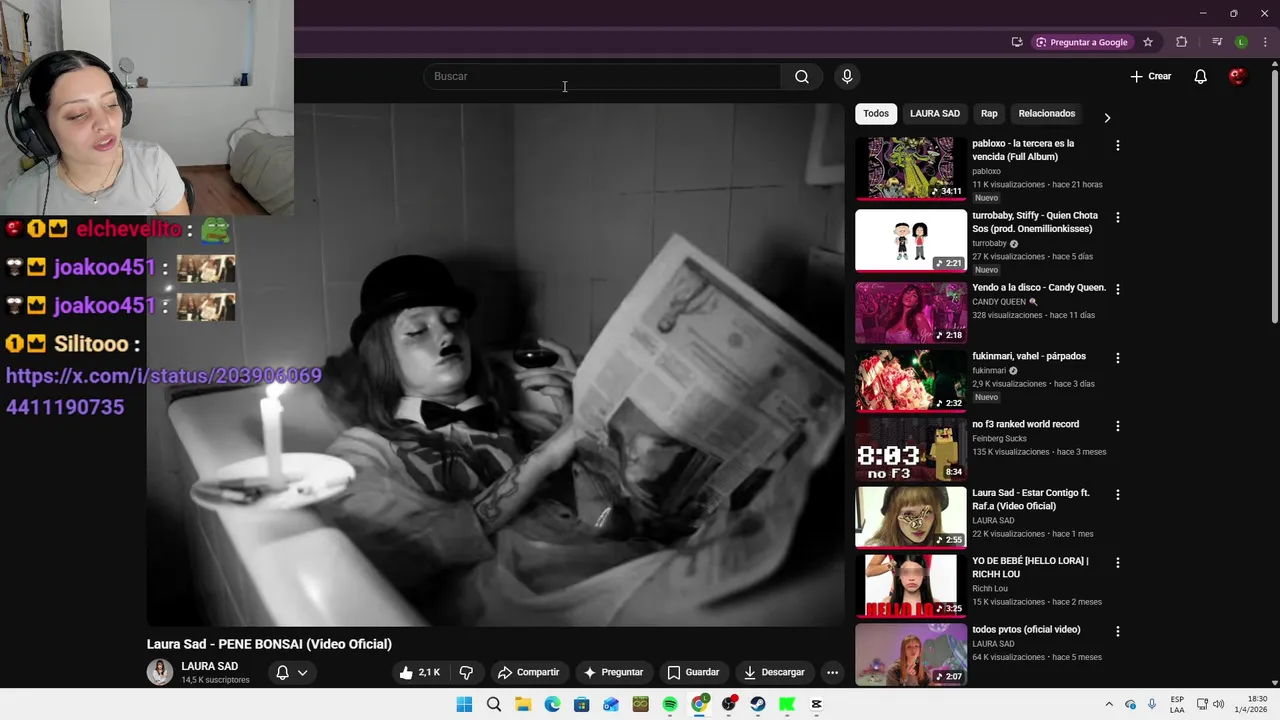Viewport: 1280px width, 720px height.
Task: Open CapCut from the taskbar
Action: point(816,704)
